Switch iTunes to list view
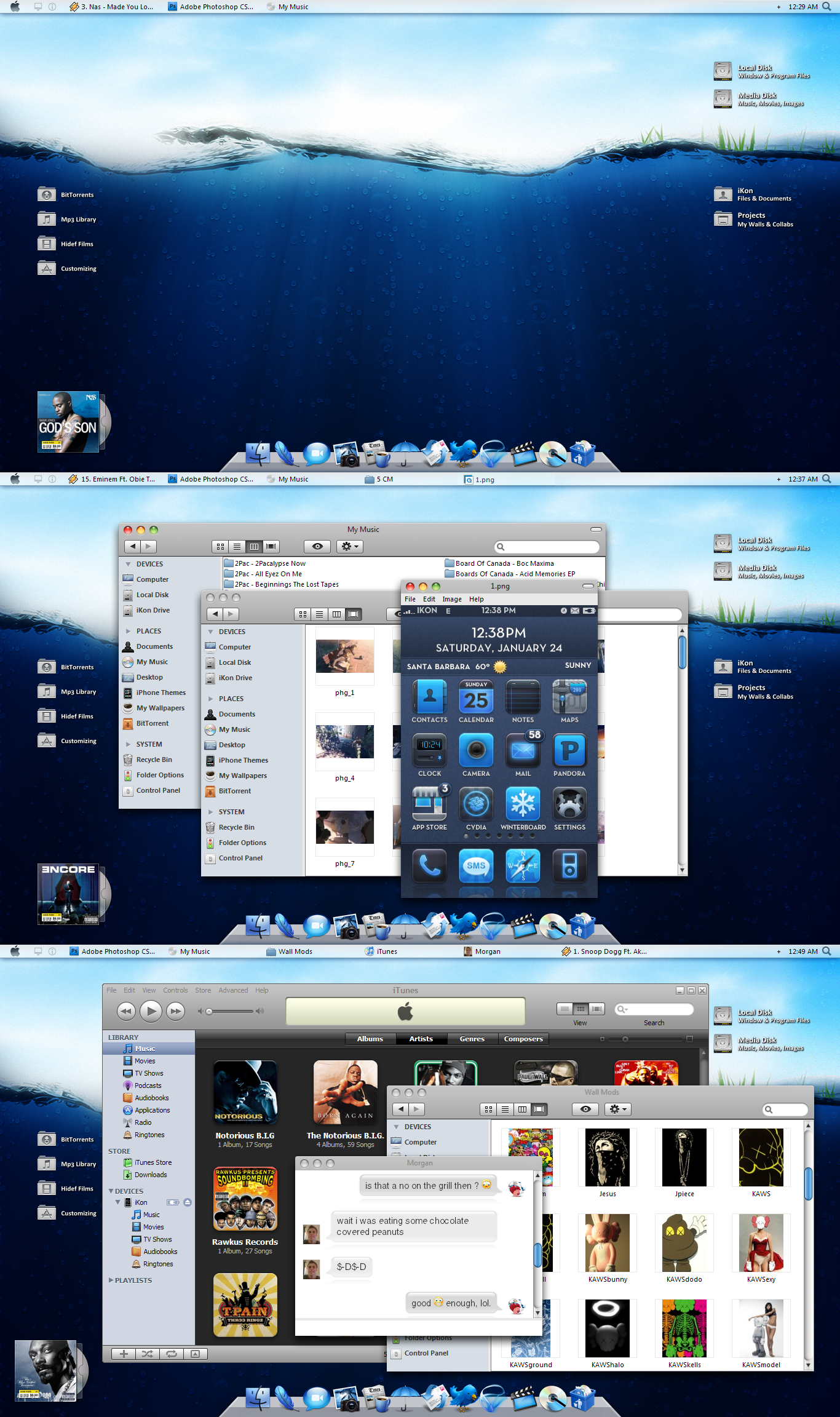Screen dimensions: 840x1417 pyautogui.click(x=564, y=1009)
